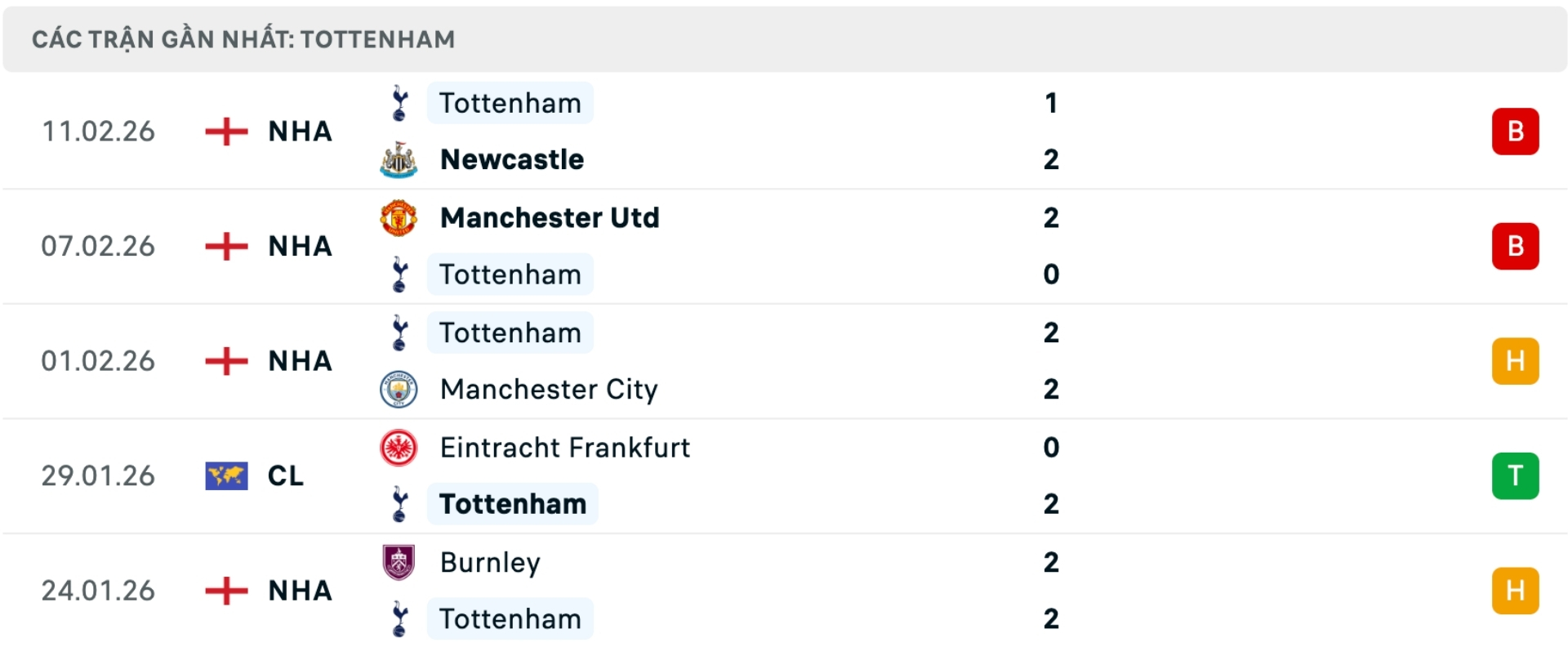Click the orange H badge for Manchester City match
This screenshot has height=647, width=1568.
1515,361
